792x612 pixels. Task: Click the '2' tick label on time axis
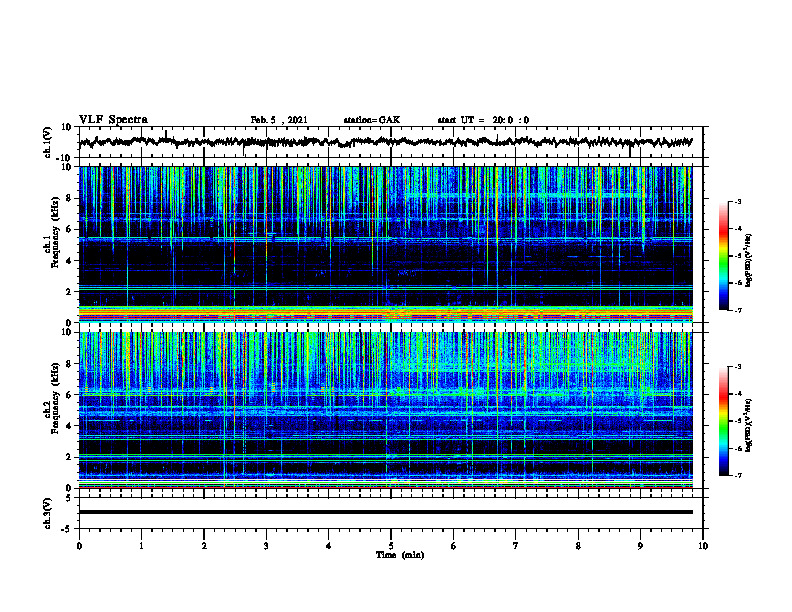pyautogui.click(x=204, y=546)
